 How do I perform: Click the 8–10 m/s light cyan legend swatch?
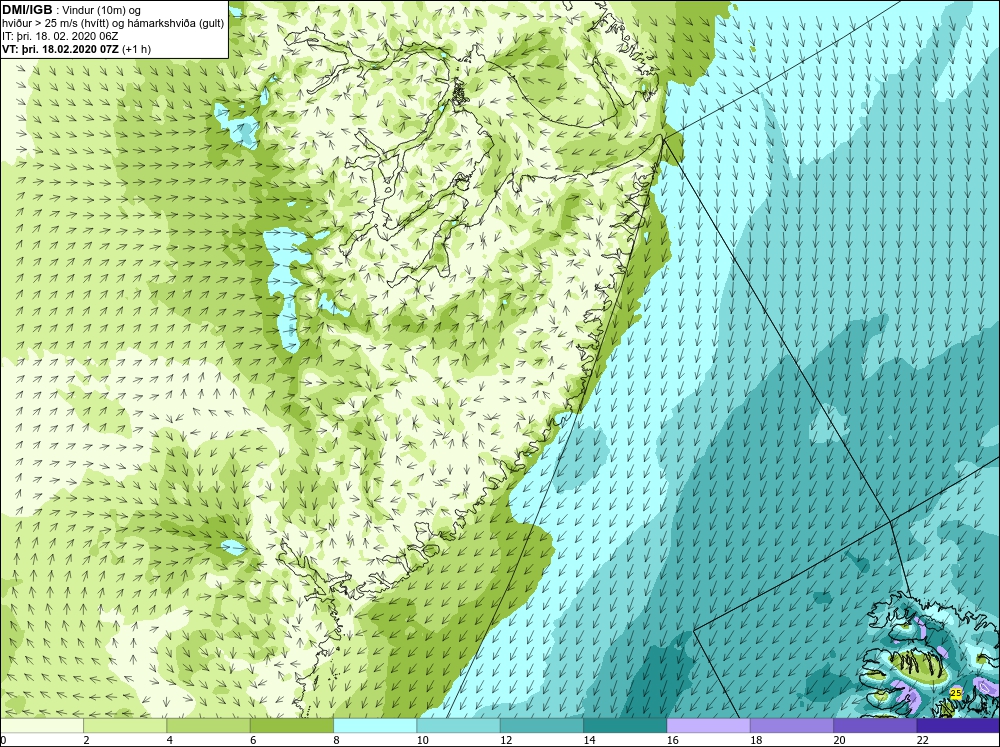click(x=375, y=726)
